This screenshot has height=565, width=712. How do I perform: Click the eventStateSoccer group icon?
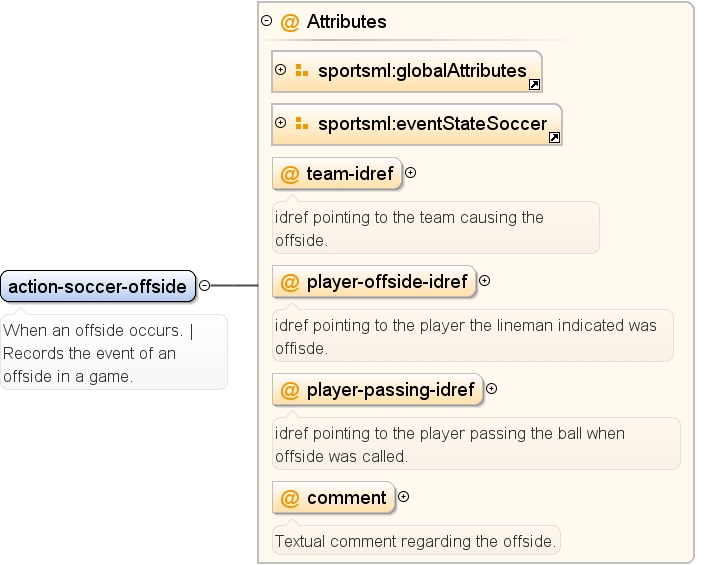pyautogui.click(x=302, y=123)
